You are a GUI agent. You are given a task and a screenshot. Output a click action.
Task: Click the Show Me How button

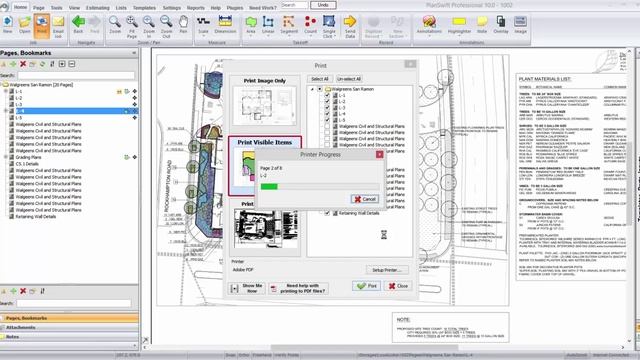coord(247,288)
